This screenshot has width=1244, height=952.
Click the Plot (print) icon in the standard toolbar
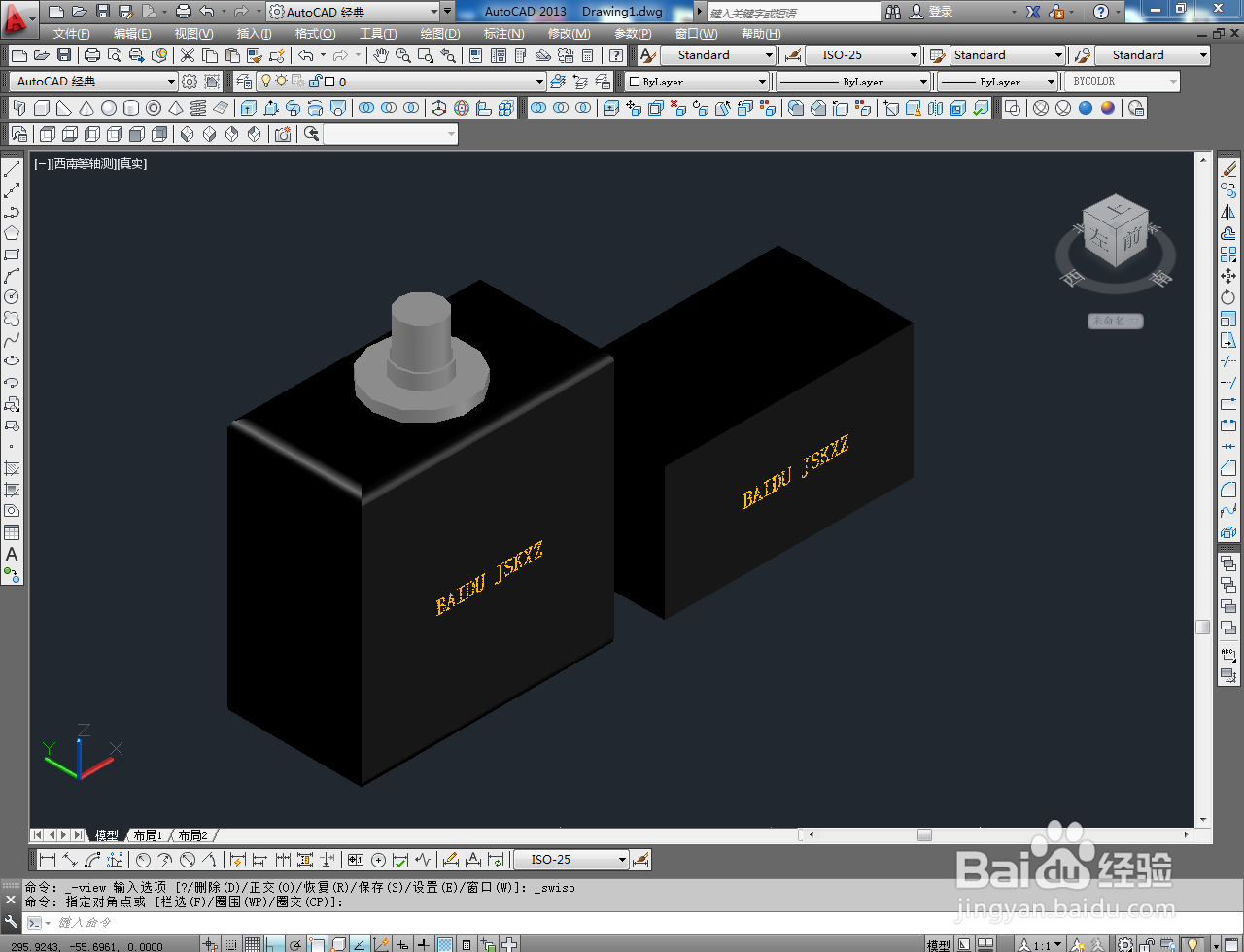click(91, 55)
